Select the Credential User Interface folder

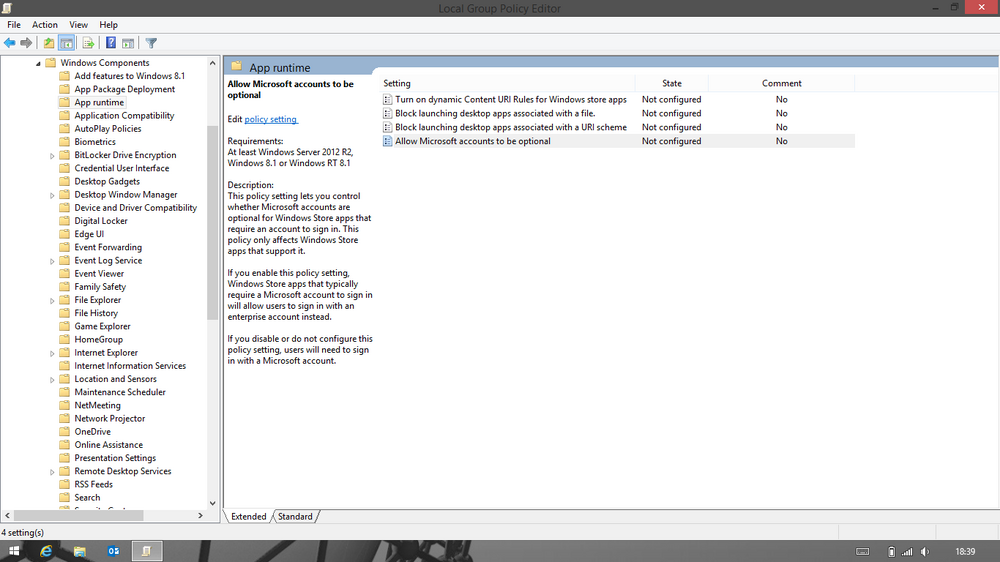pyautogui.click(x=121, y=168)
